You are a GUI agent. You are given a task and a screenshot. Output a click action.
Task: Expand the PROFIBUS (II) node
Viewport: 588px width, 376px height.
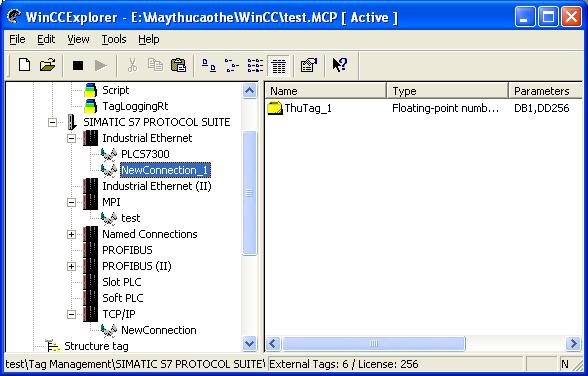(71, 266)
